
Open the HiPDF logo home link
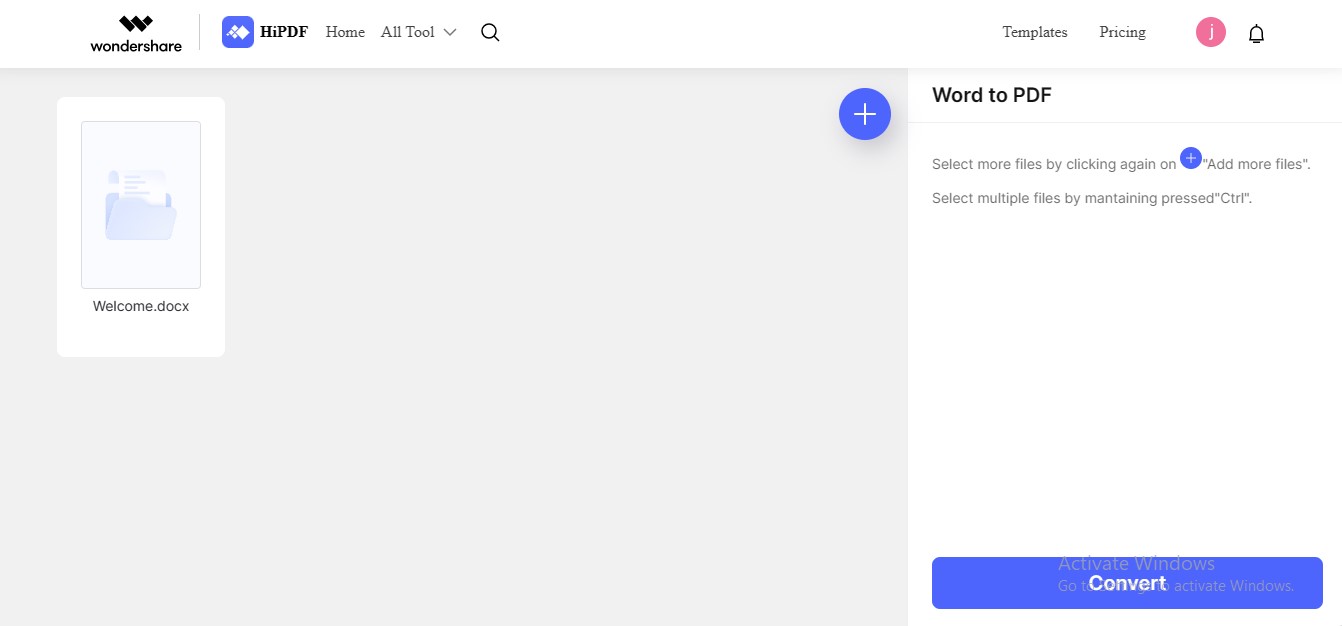tap(265, 32)
